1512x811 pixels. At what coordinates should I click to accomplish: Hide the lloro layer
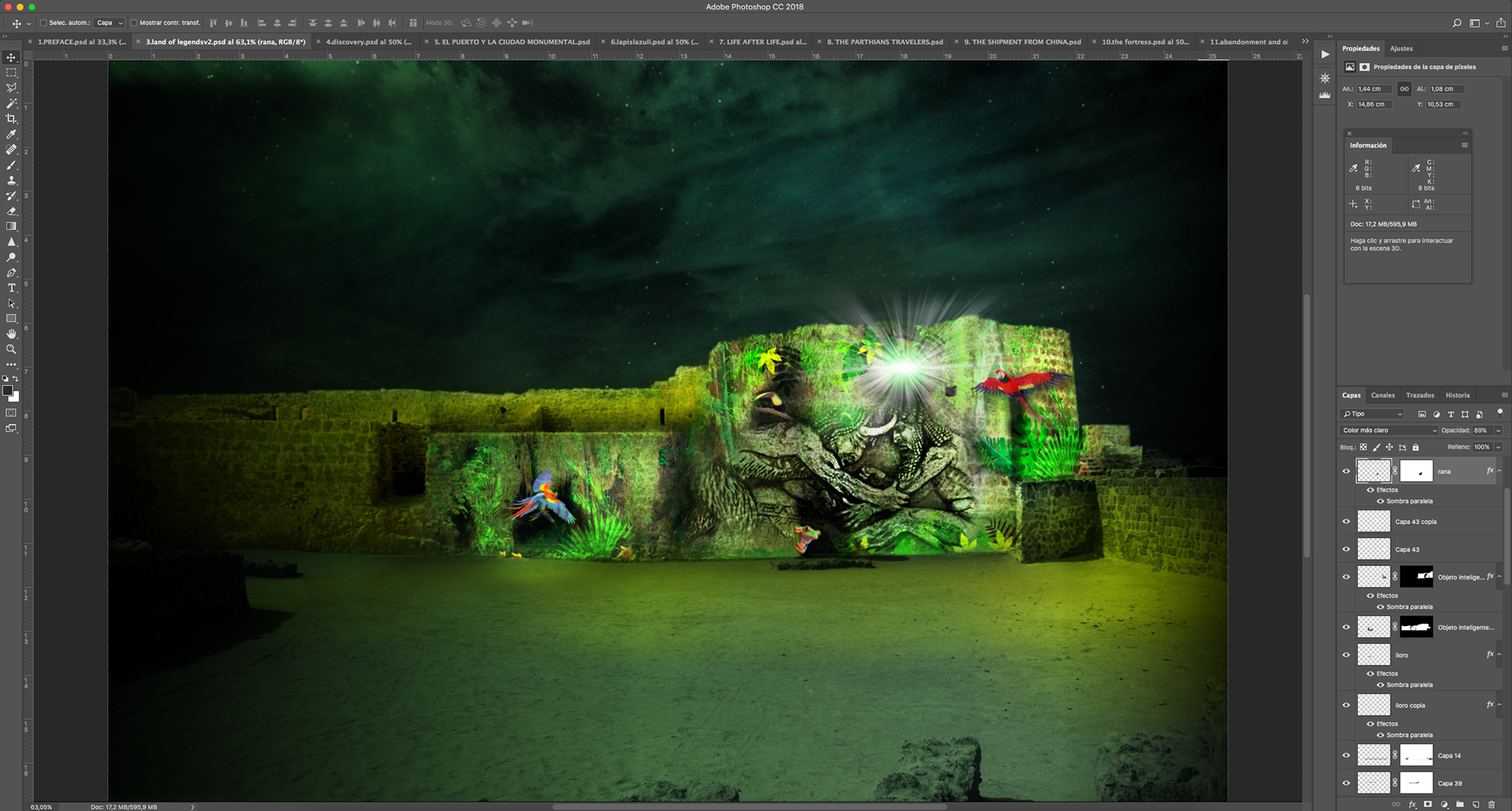[1346, 654]
